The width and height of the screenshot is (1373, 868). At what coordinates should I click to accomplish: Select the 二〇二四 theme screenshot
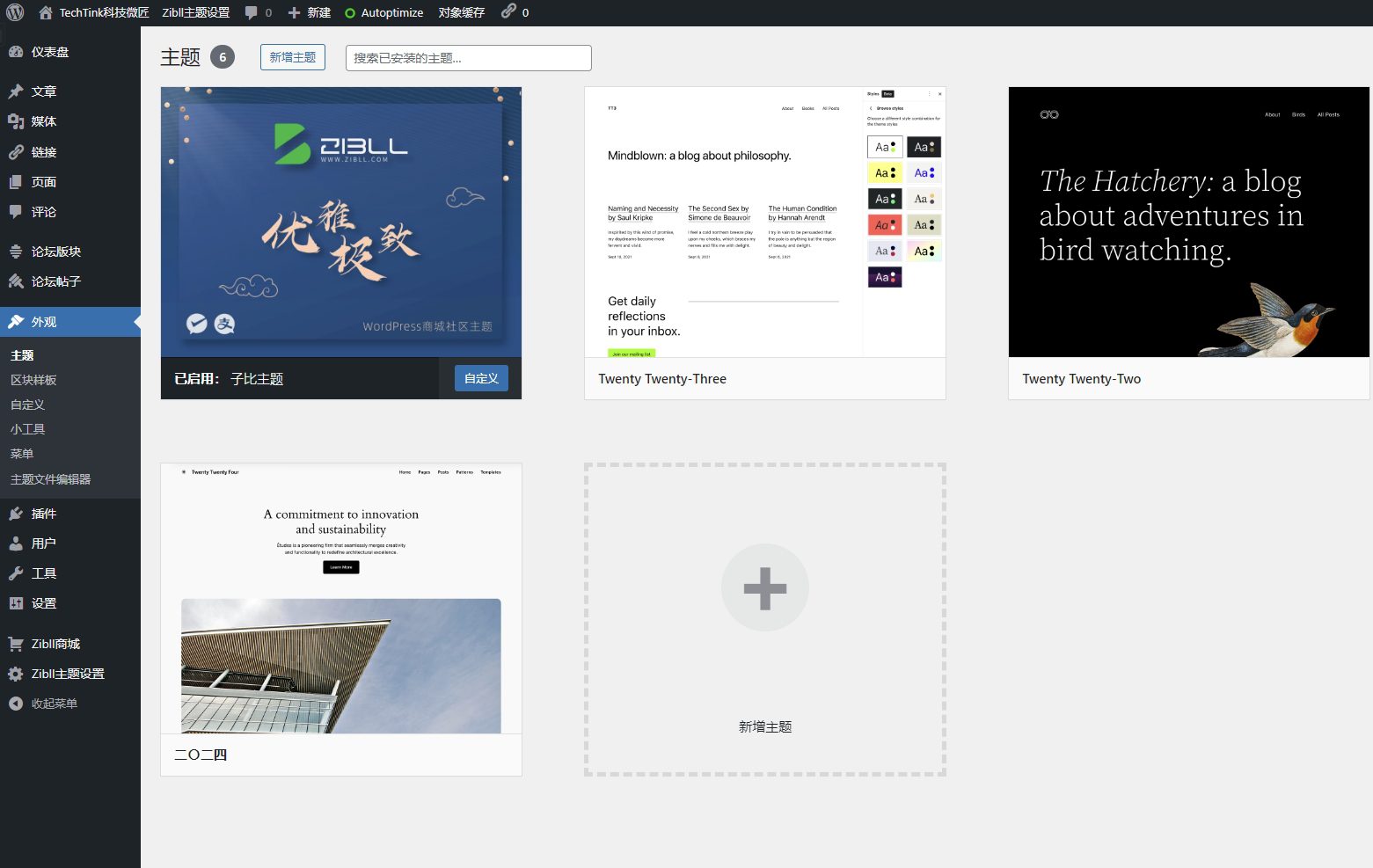pyautogui.click(x=341, y=599)
